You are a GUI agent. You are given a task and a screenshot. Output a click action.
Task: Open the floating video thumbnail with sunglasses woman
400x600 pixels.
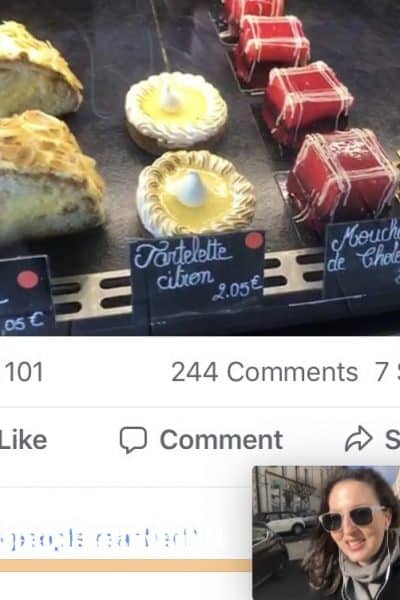point(326,533)
